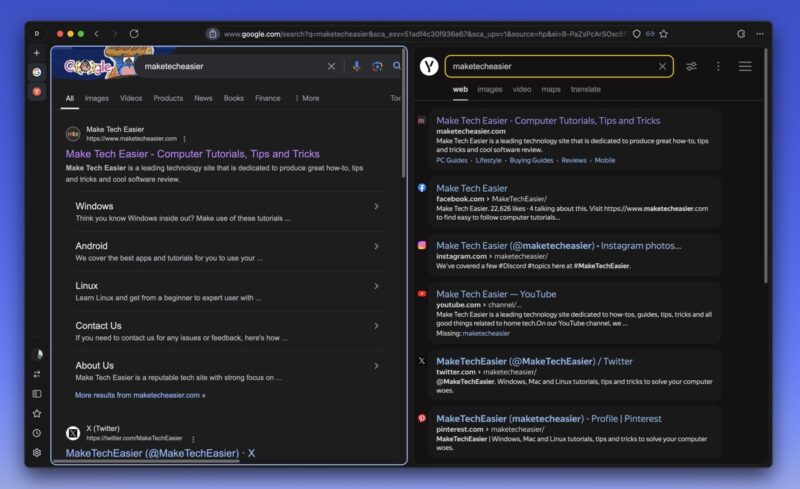Click More results from maketecheasier.com link

click(140, 395)
